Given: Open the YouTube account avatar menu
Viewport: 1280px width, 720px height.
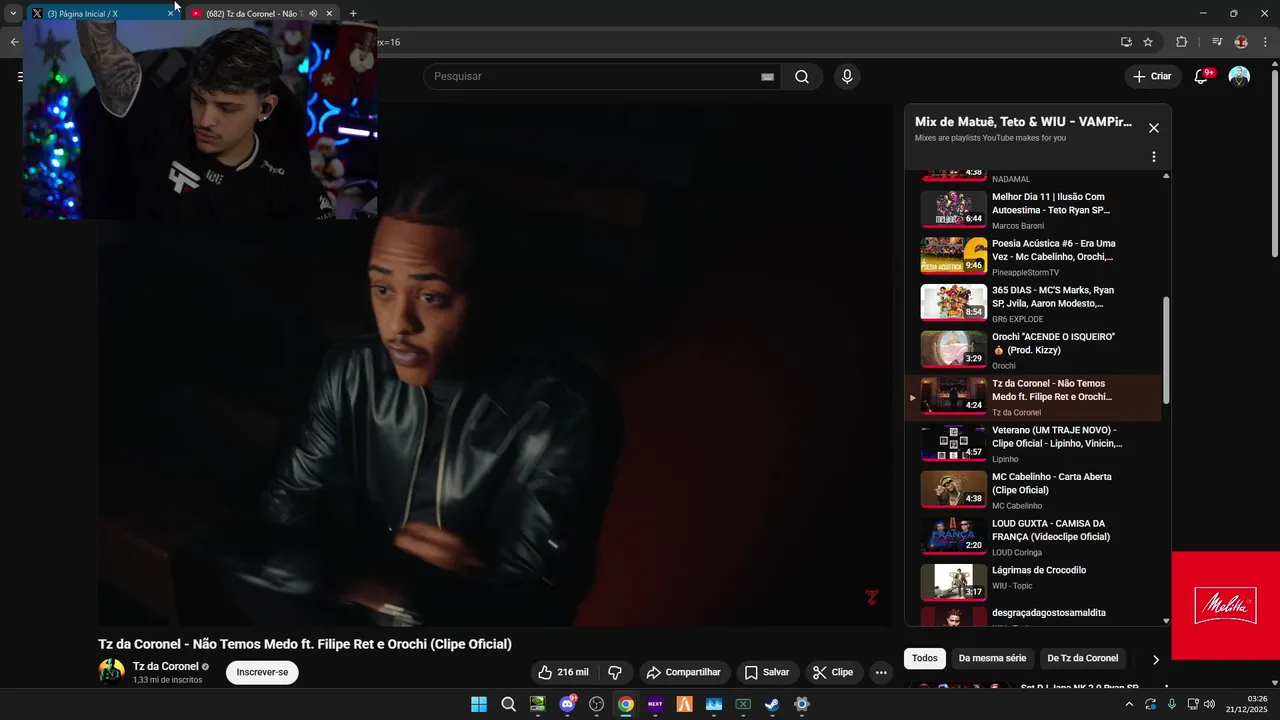Looking at the screenshot, I should 1239,77.
